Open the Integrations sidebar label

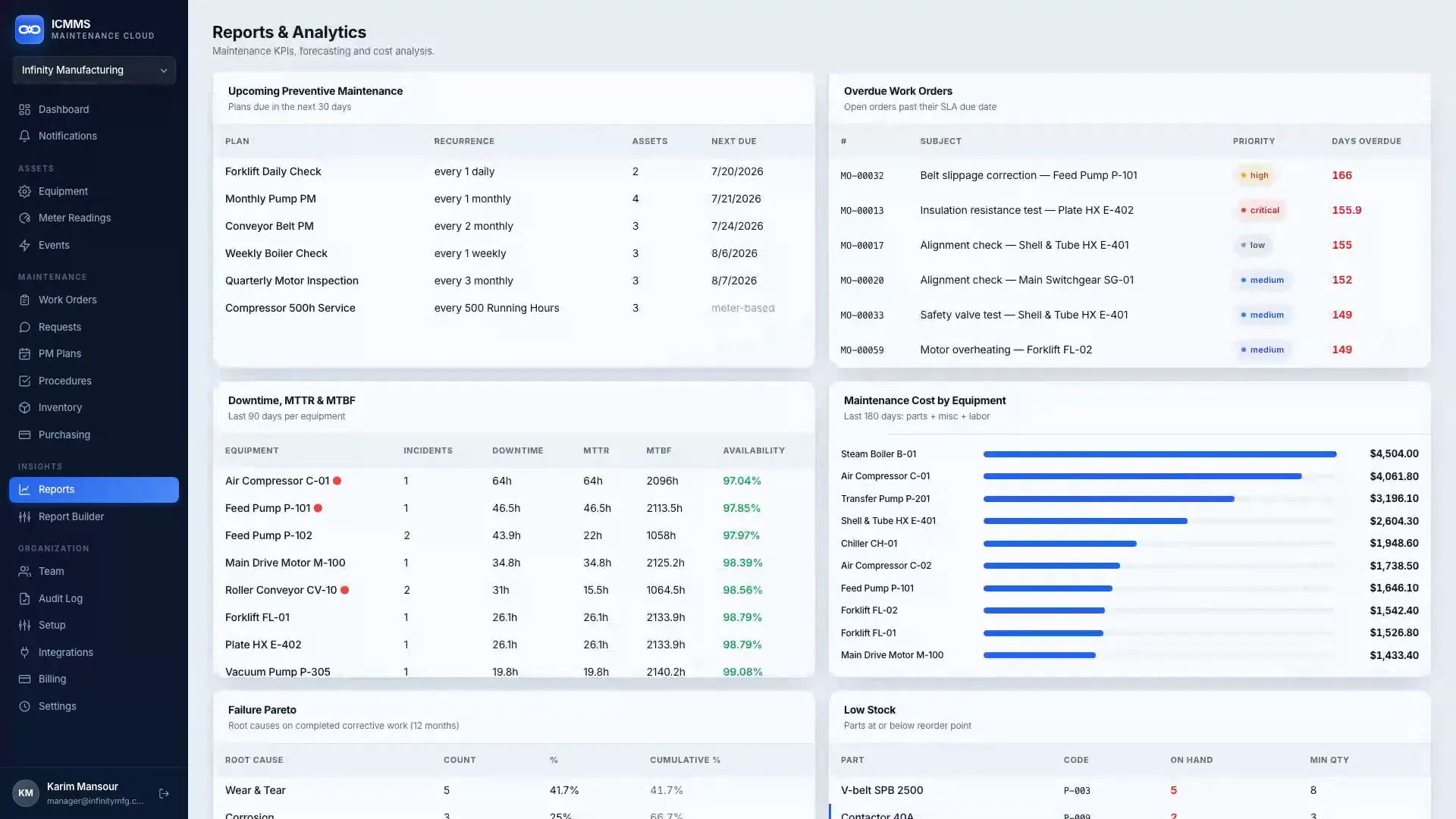(x=66, y=652)
